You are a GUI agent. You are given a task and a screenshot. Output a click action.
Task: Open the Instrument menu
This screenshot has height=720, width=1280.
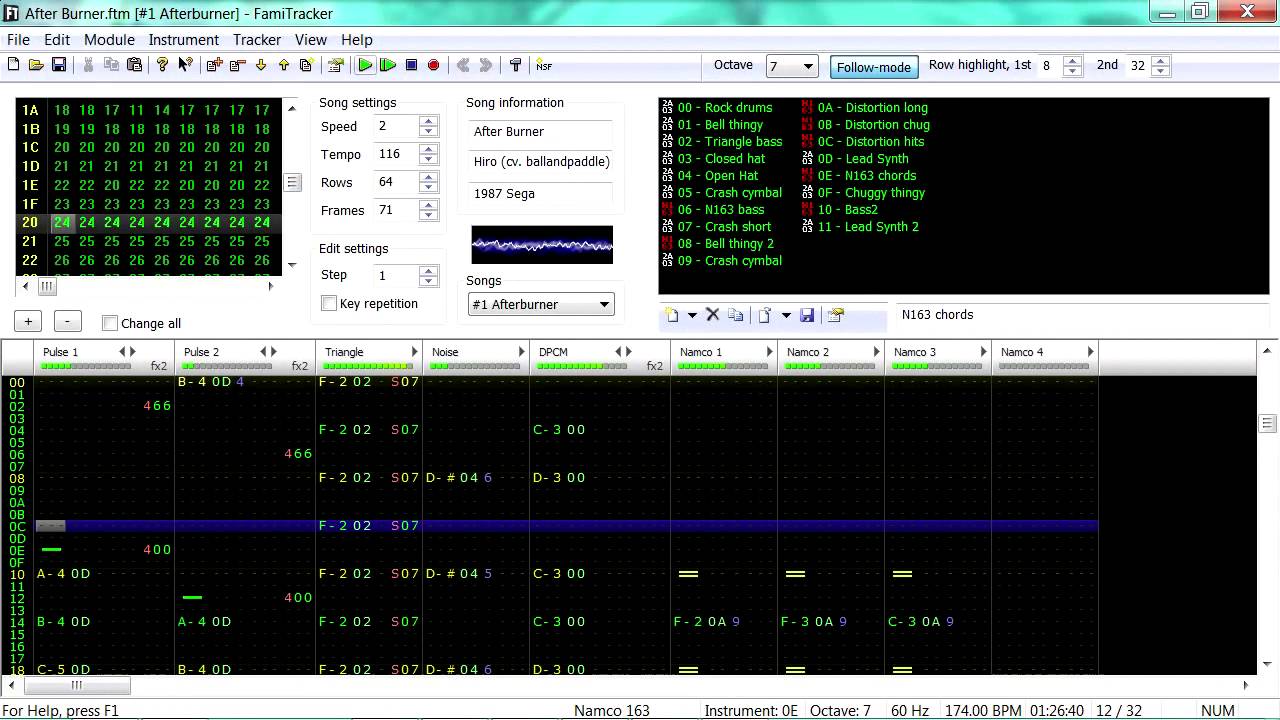point(184,40)
